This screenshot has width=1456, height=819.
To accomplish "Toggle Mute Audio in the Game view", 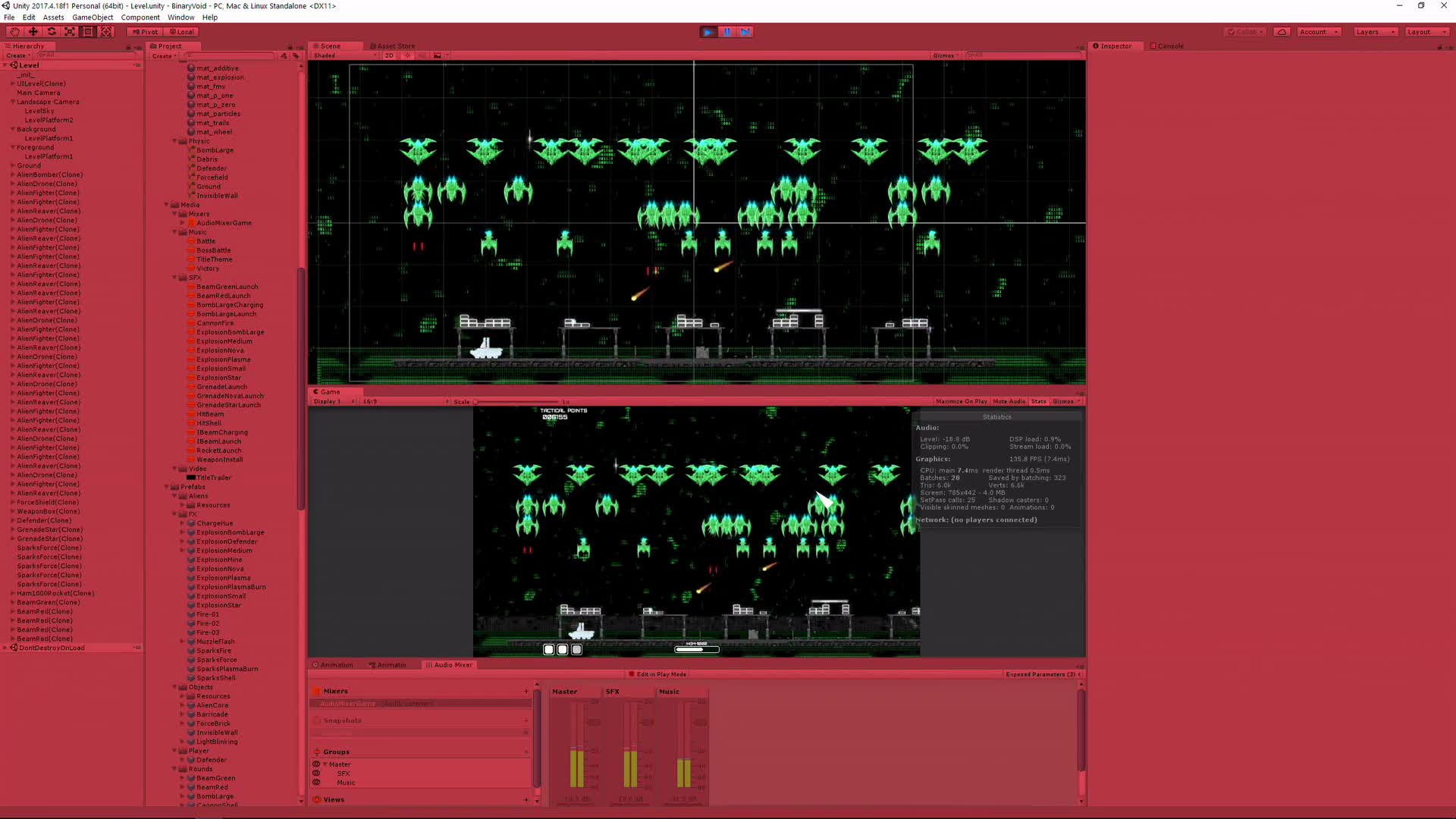I will (x=1009, y=401).
